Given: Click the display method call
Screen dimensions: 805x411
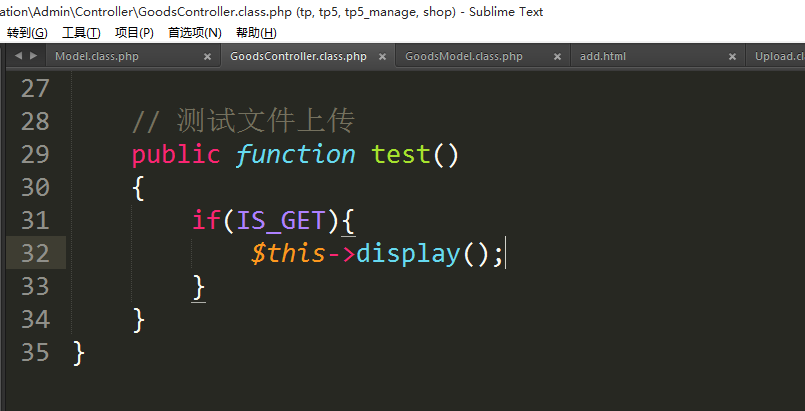Looking at the screenshot, I should pyautogui.click(x=407, y=253).
